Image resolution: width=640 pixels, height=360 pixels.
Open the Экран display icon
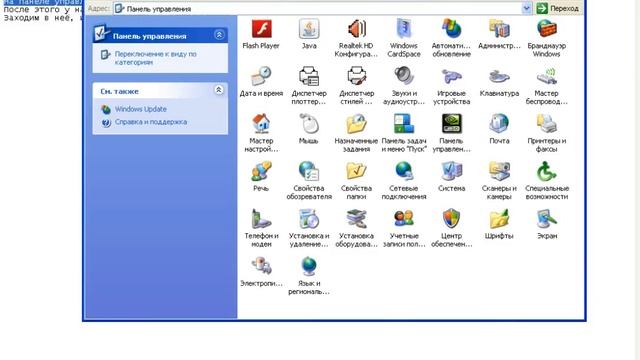pos(547,219)
